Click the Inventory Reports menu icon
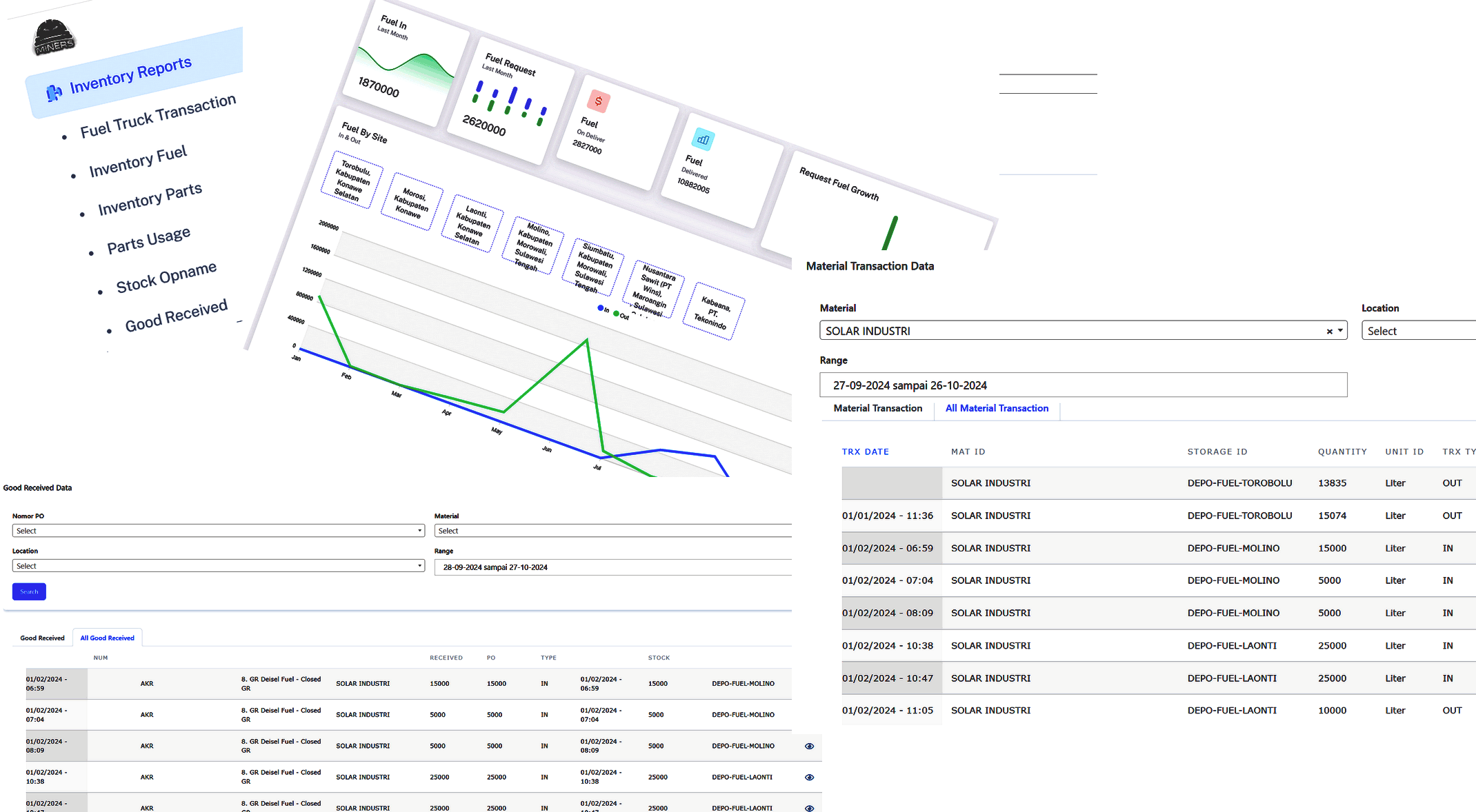1476x812 pixels. point(54,93)
